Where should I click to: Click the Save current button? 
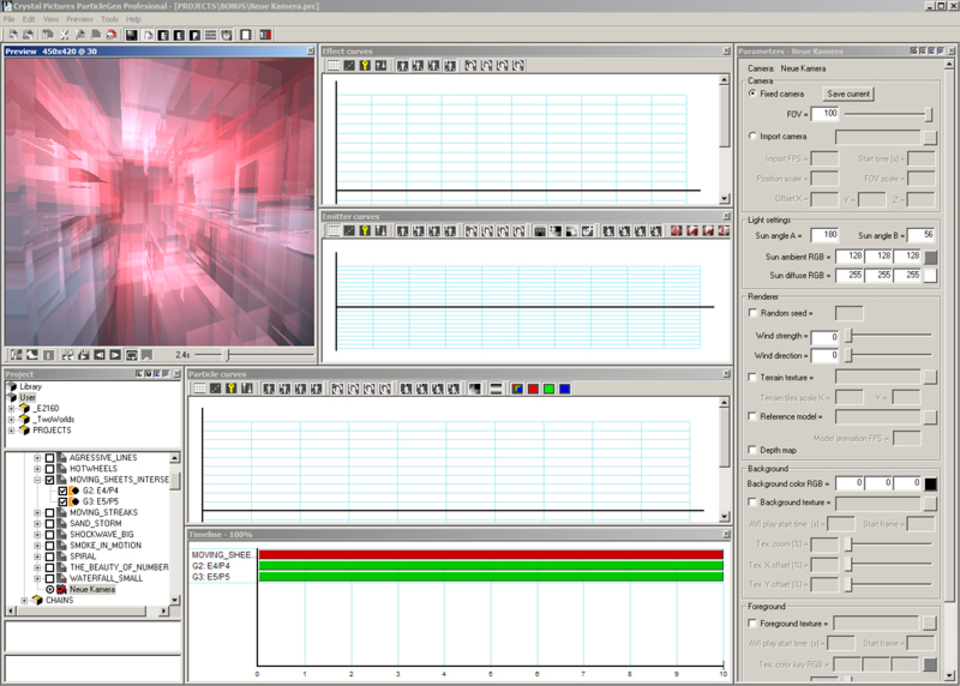tap(848, 94)
